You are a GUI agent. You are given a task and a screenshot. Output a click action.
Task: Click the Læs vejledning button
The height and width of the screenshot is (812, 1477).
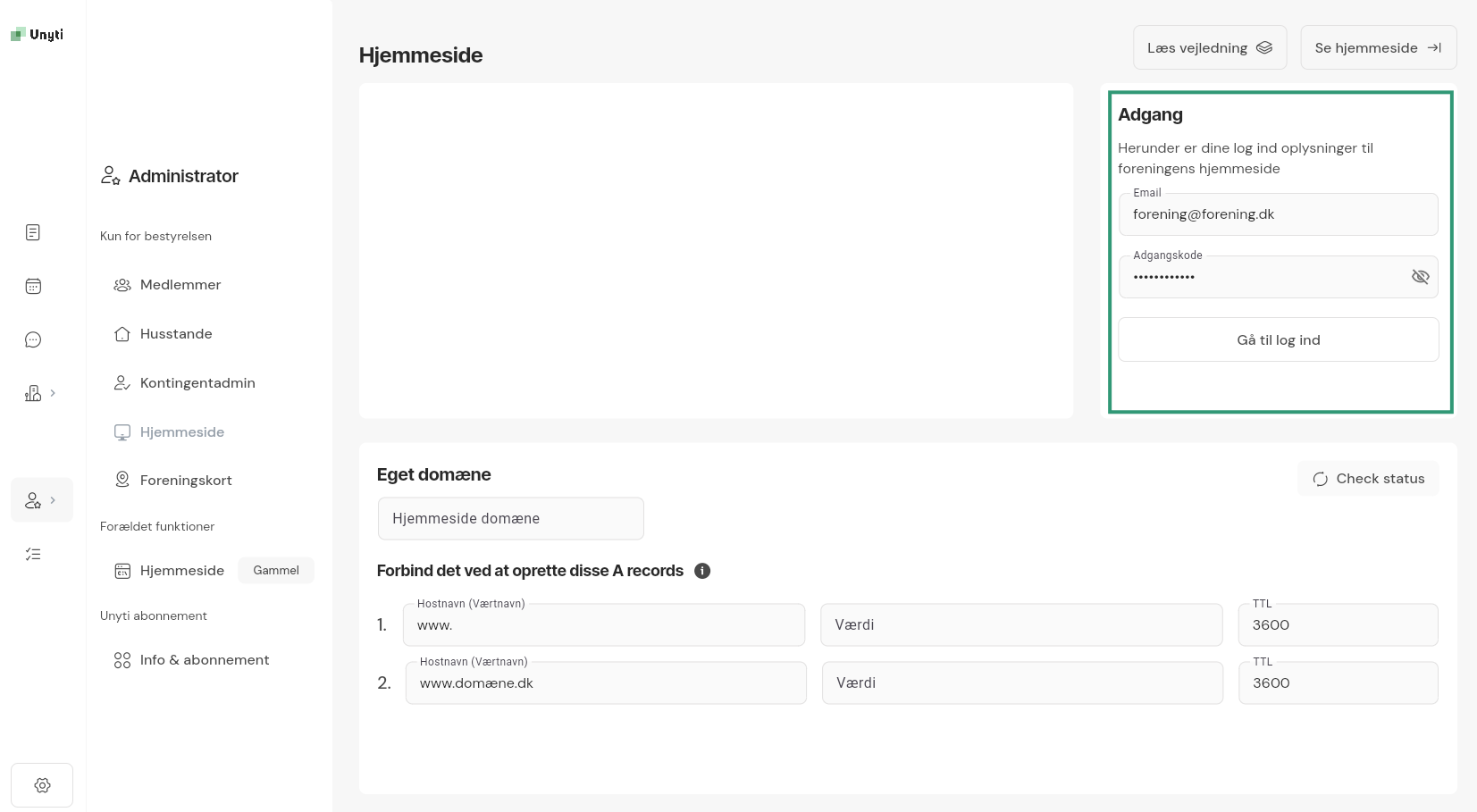(x=1209, y=48)
